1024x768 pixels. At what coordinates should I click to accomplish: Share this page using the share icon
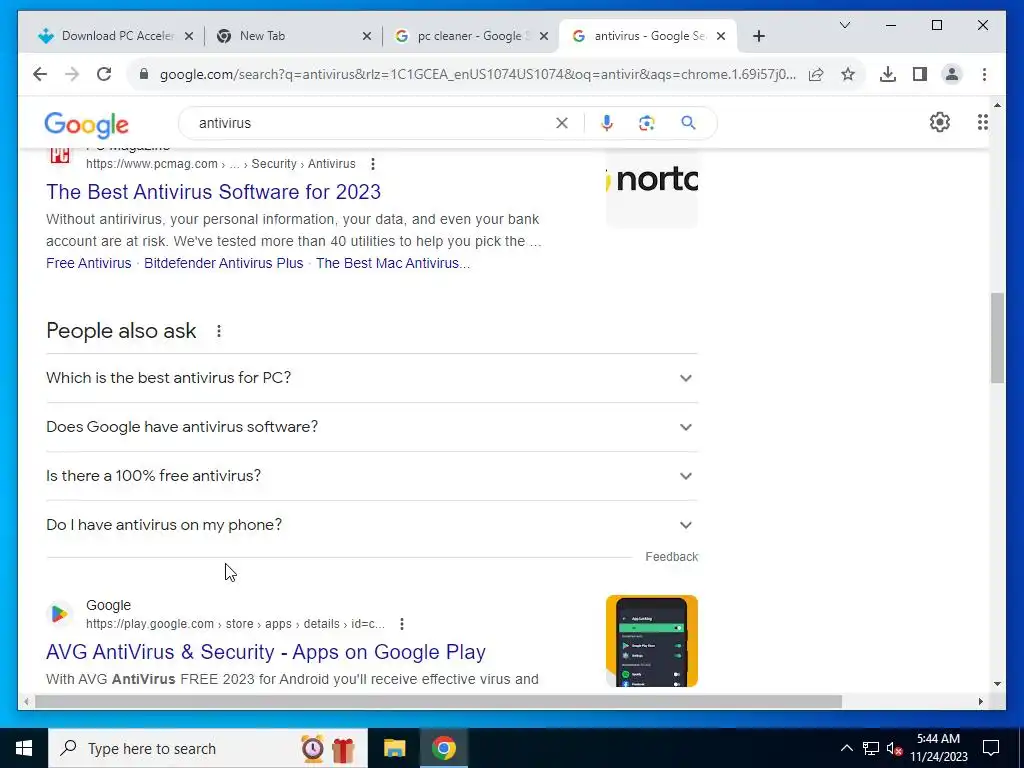816,74
